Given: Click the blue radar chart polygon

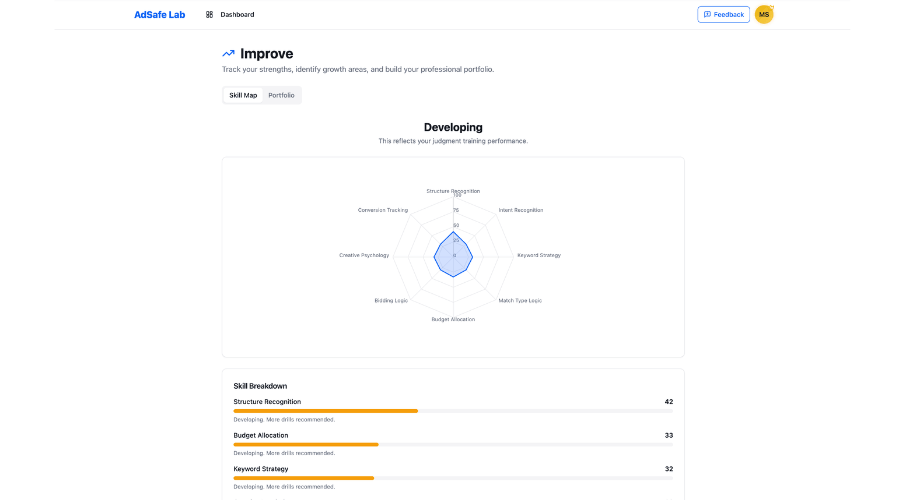Looking at the screenshot, I should tap(453, 255).
